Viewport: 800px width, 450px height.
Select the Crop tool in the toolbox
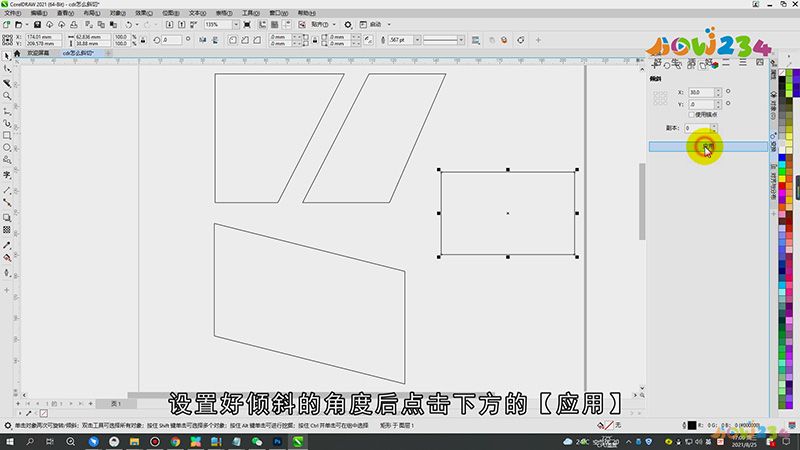7,83
